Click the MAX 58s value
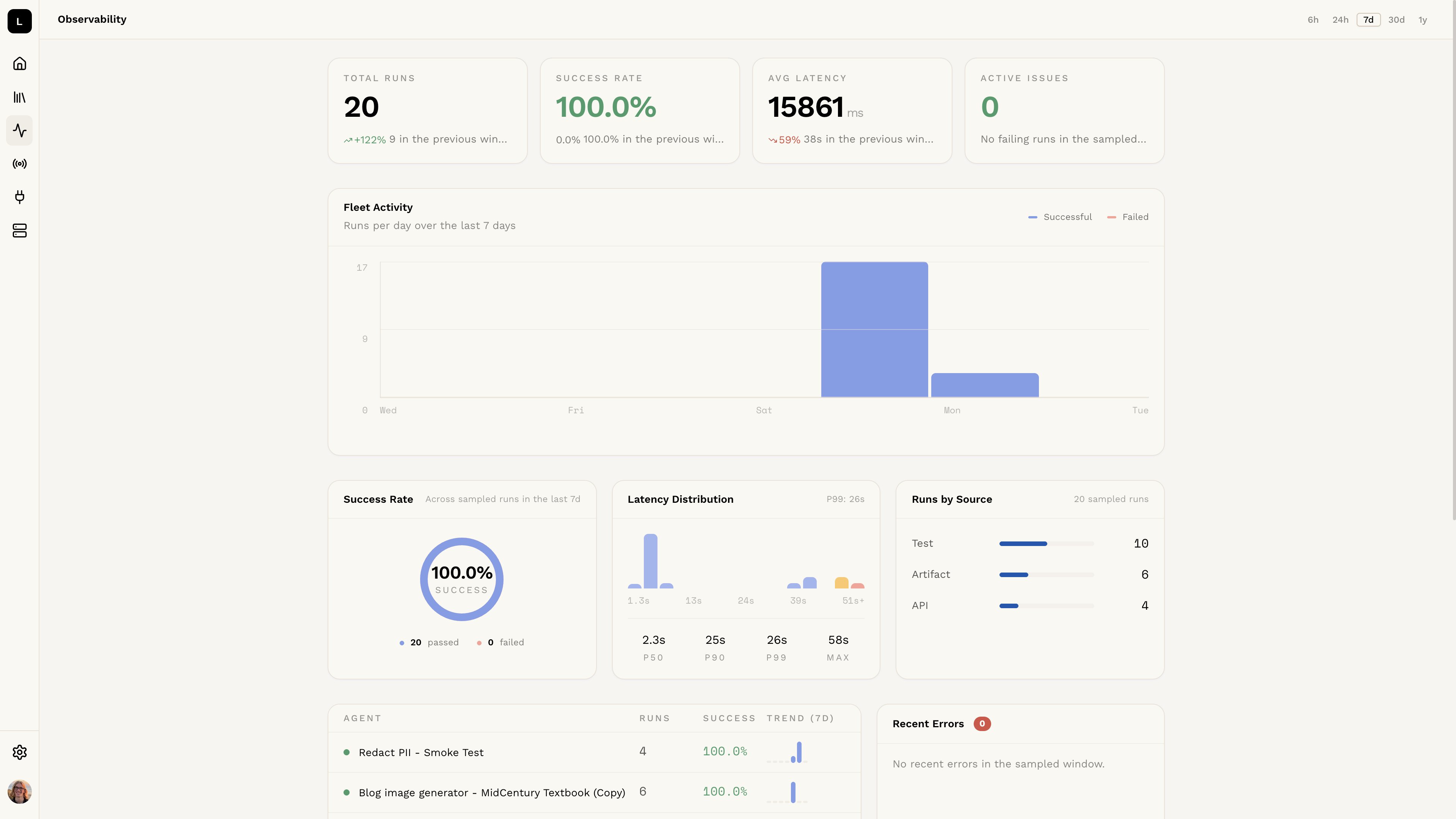1456x819 pixels. point(838,640)
